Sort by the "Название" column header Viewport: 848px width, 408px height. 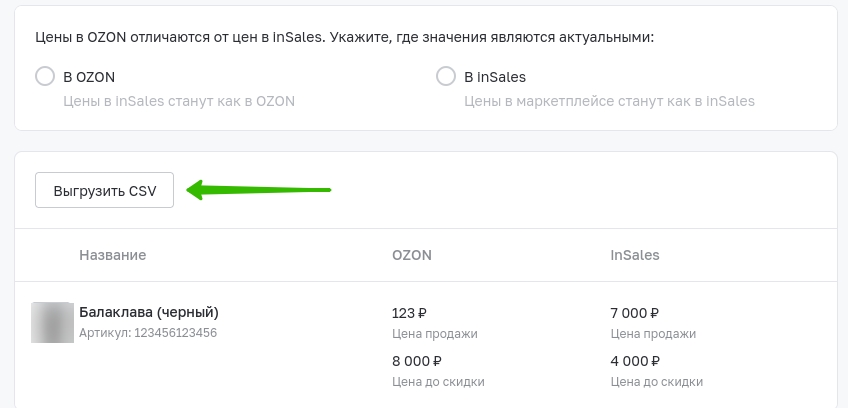click(x=112, y=255)
